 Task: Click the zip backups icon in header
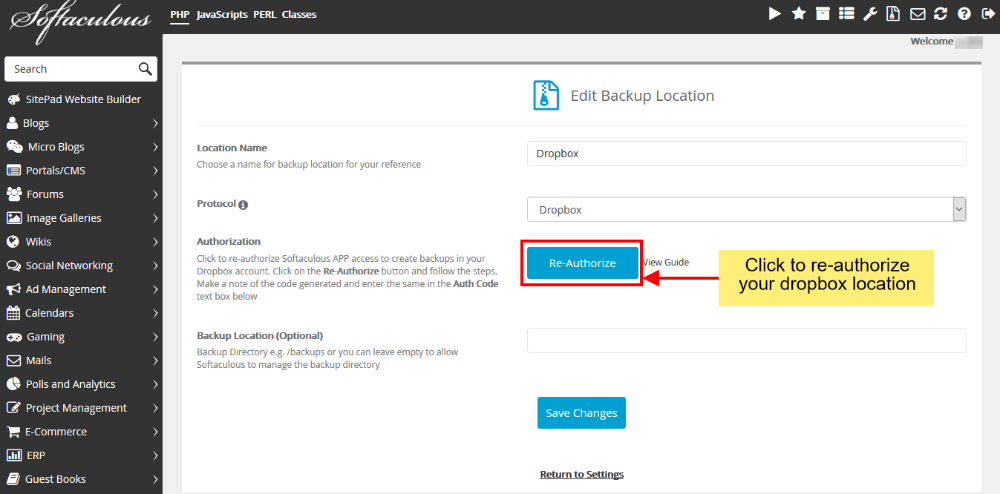tap(893, 13)
